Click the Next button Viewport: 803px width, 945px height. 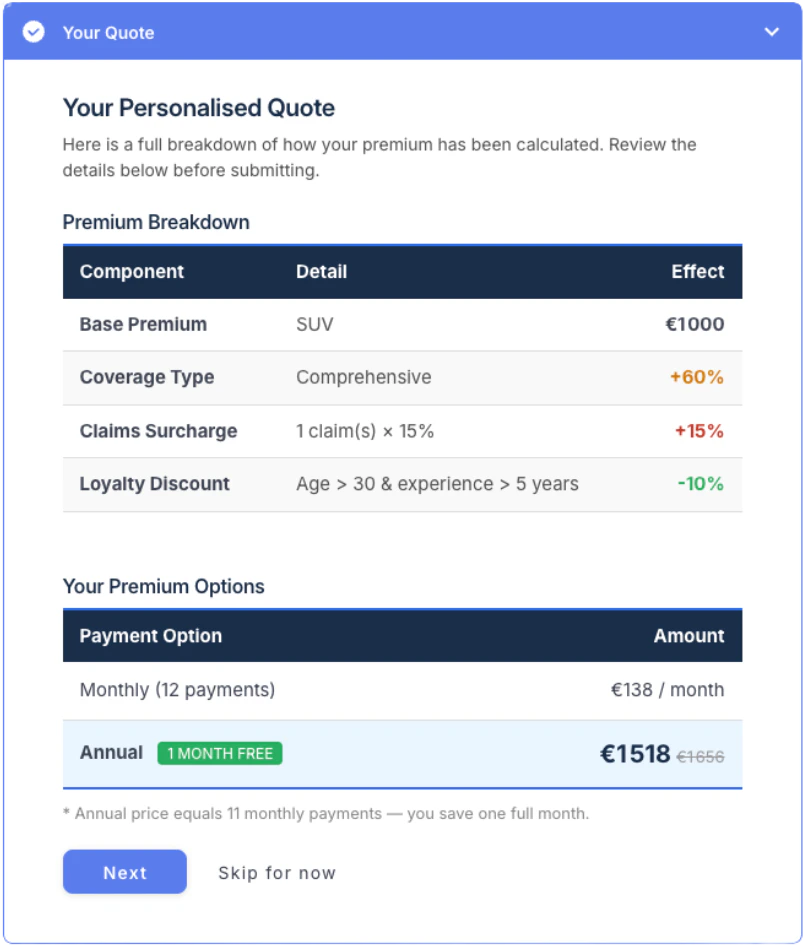[125, 871]
